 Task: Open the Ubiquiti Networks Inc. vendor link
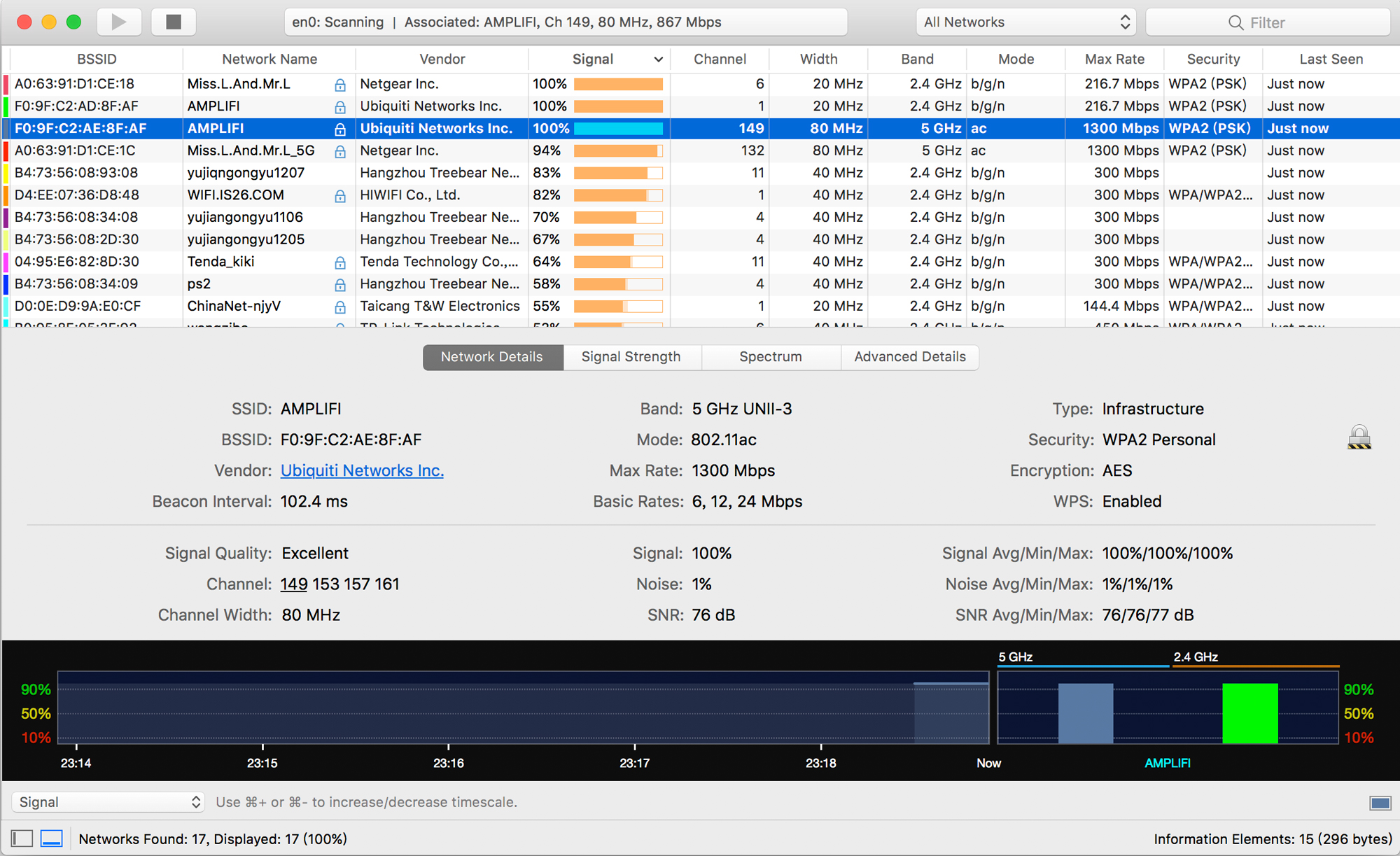click(362, 470)
